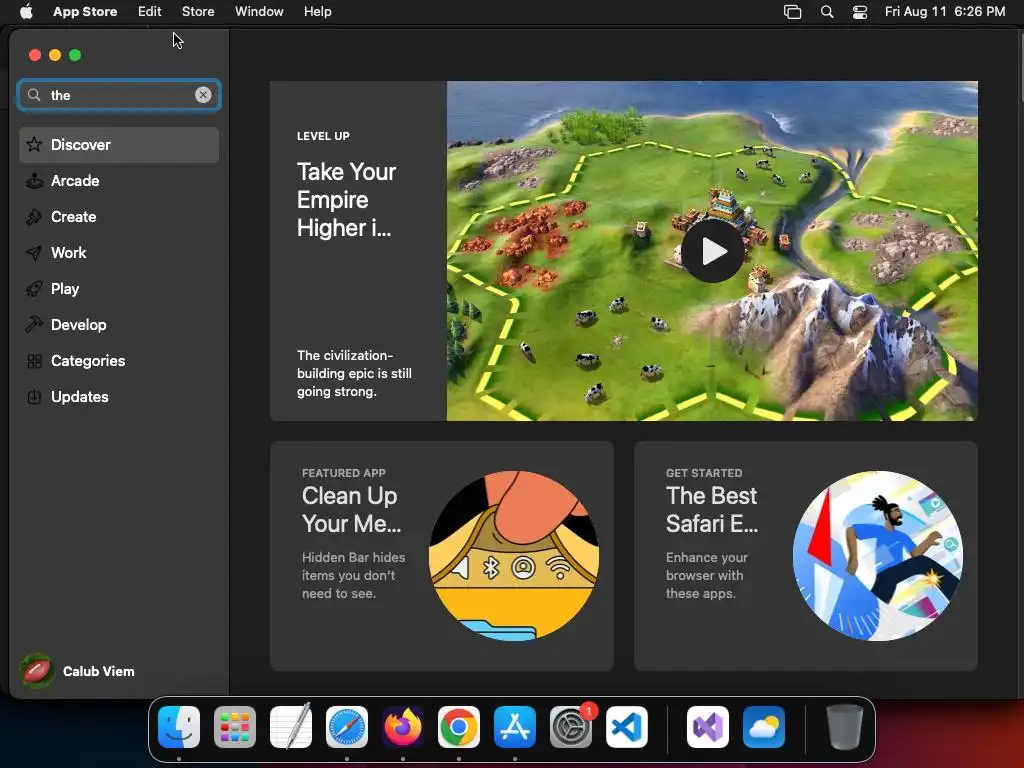Open Calub Viem account profile picture
Viewport: 1024px width, 768px height.
37,671
